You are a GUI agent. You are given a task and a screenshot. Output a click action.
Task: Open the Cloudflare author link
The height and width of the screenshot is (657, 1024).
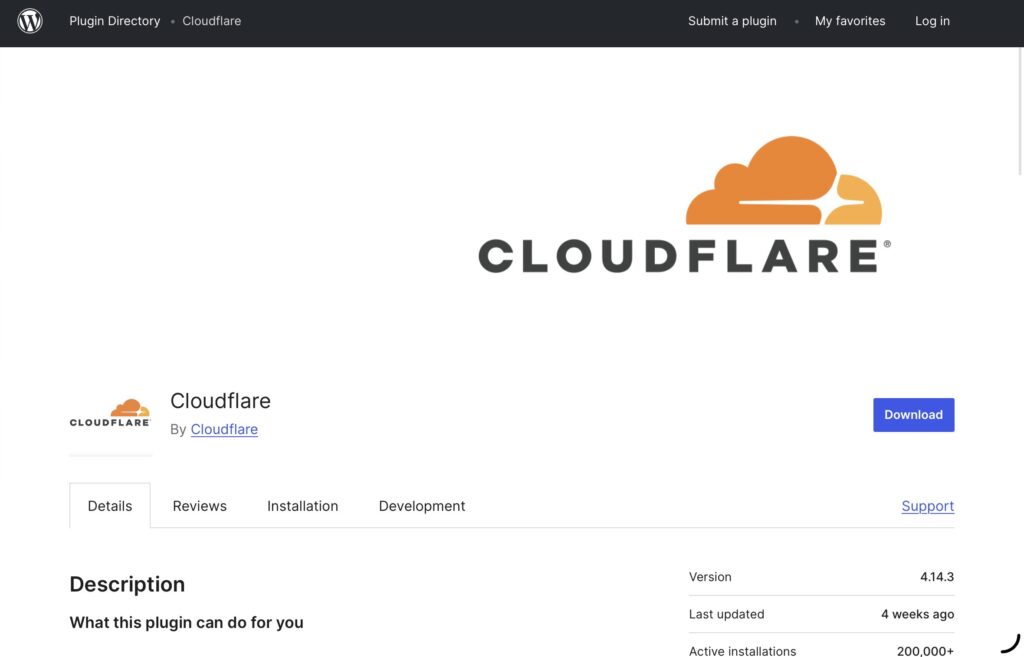[224, 429]
